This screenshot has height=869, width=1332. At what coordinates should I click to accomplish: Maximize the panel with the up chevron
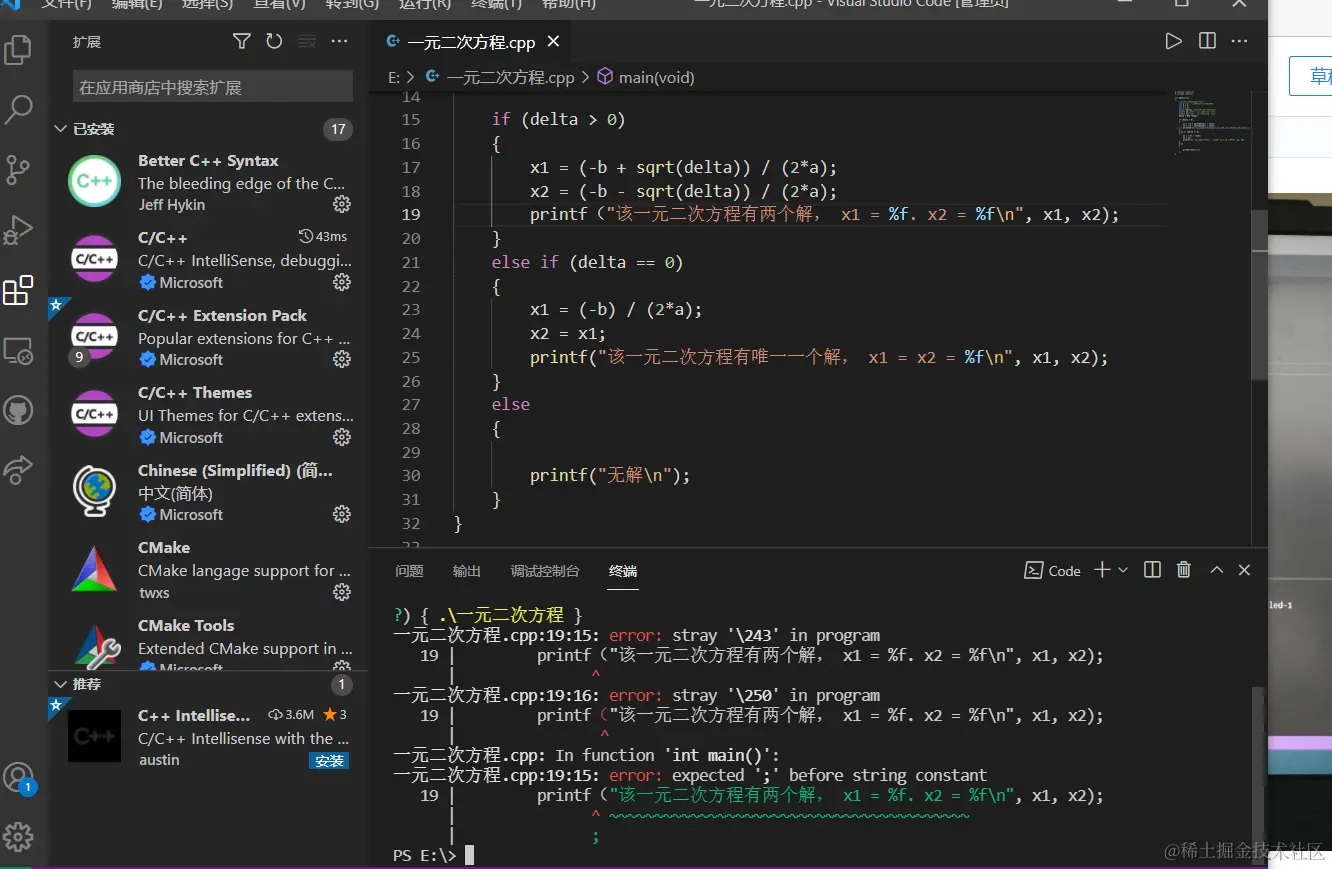pyautogui.click(x=1217, y=570)
